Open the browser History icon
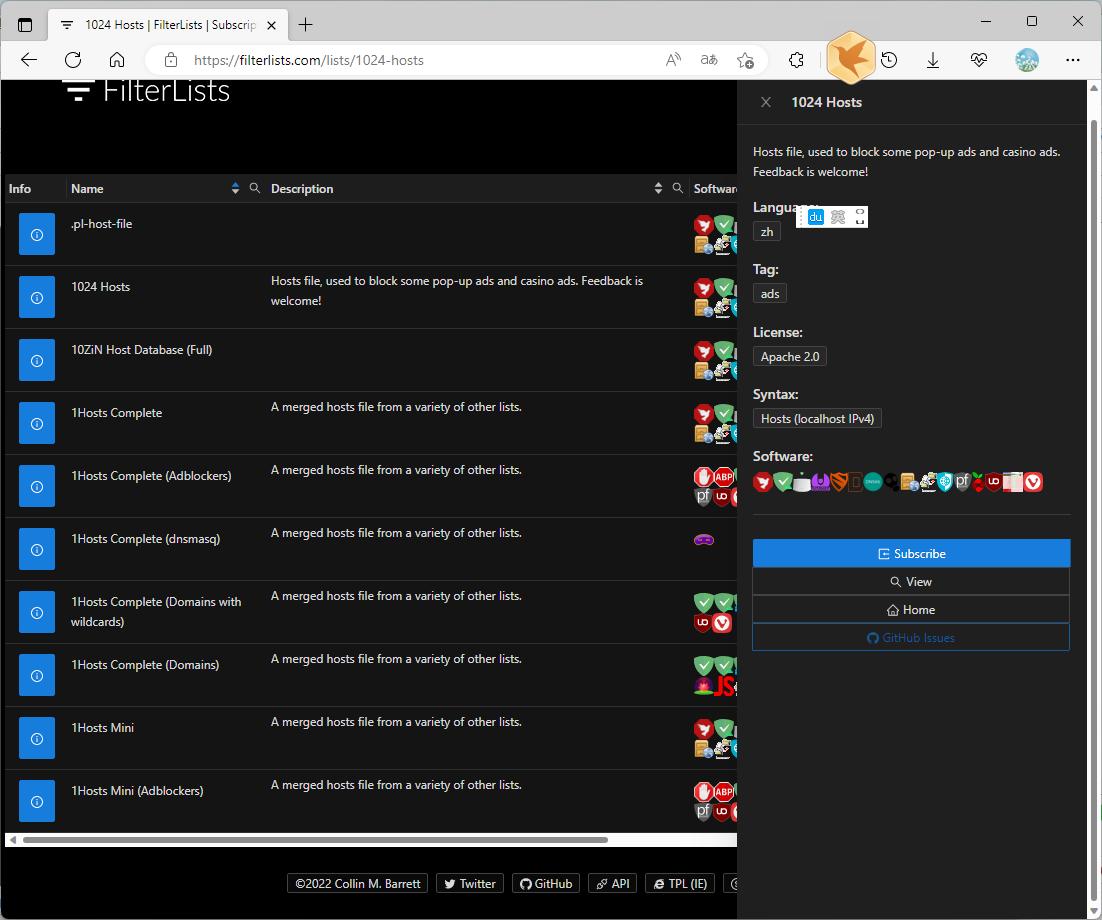The image size is (1102, 920). (889, 60)
